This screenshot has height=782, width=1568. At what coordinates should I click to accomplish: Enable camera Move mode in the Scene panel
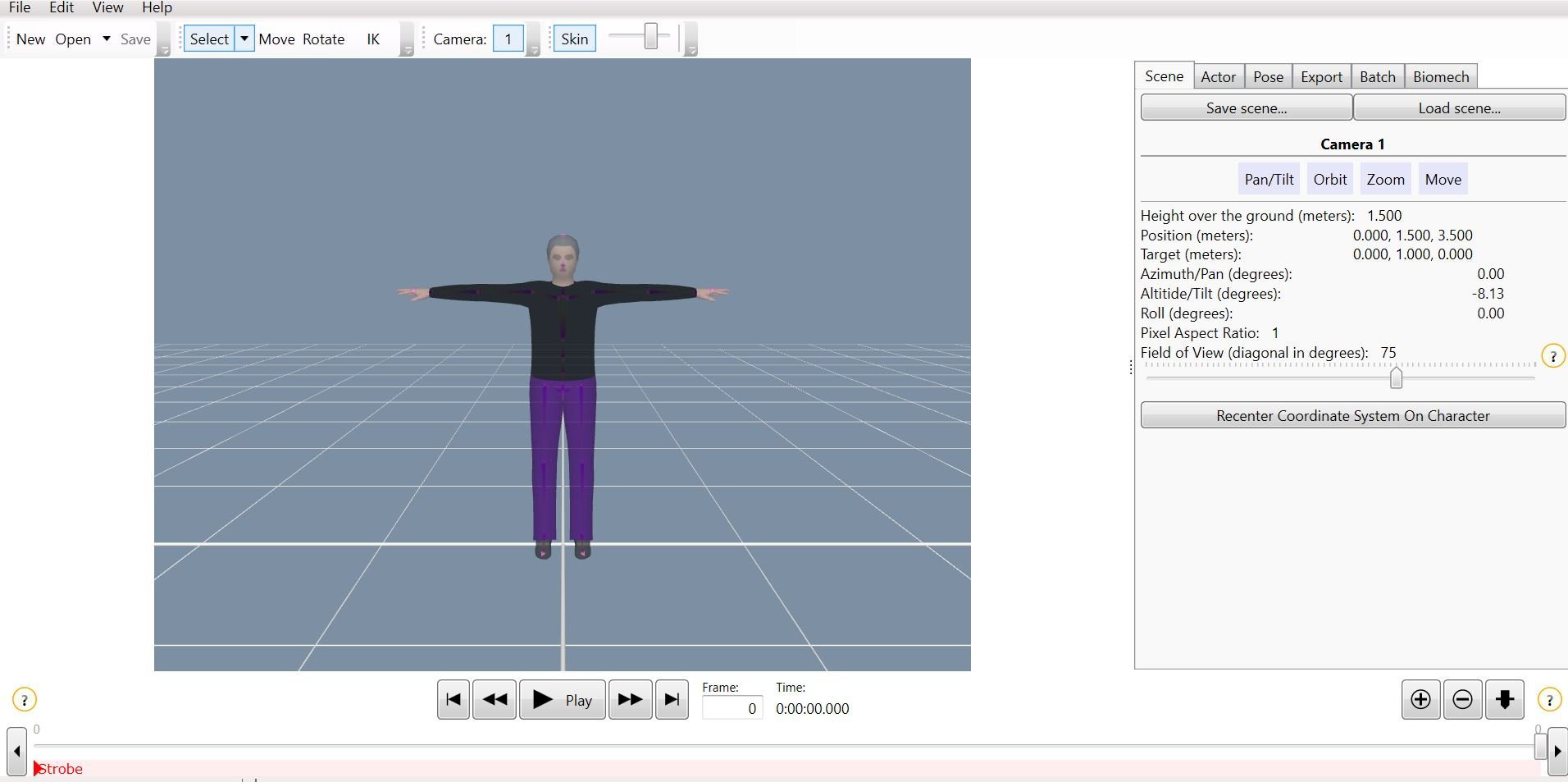tap(1443, 180)
